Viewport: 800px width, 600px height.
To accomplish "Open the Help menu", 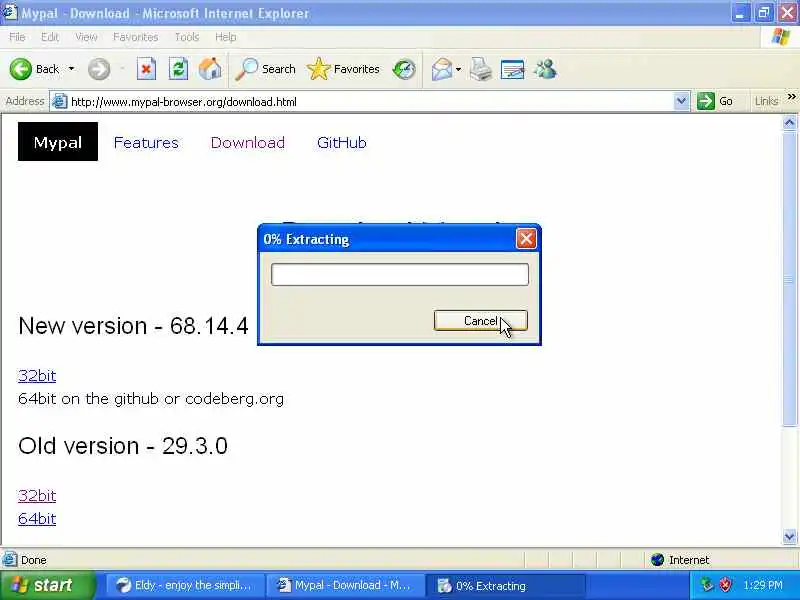I will (x=226, y=37).
